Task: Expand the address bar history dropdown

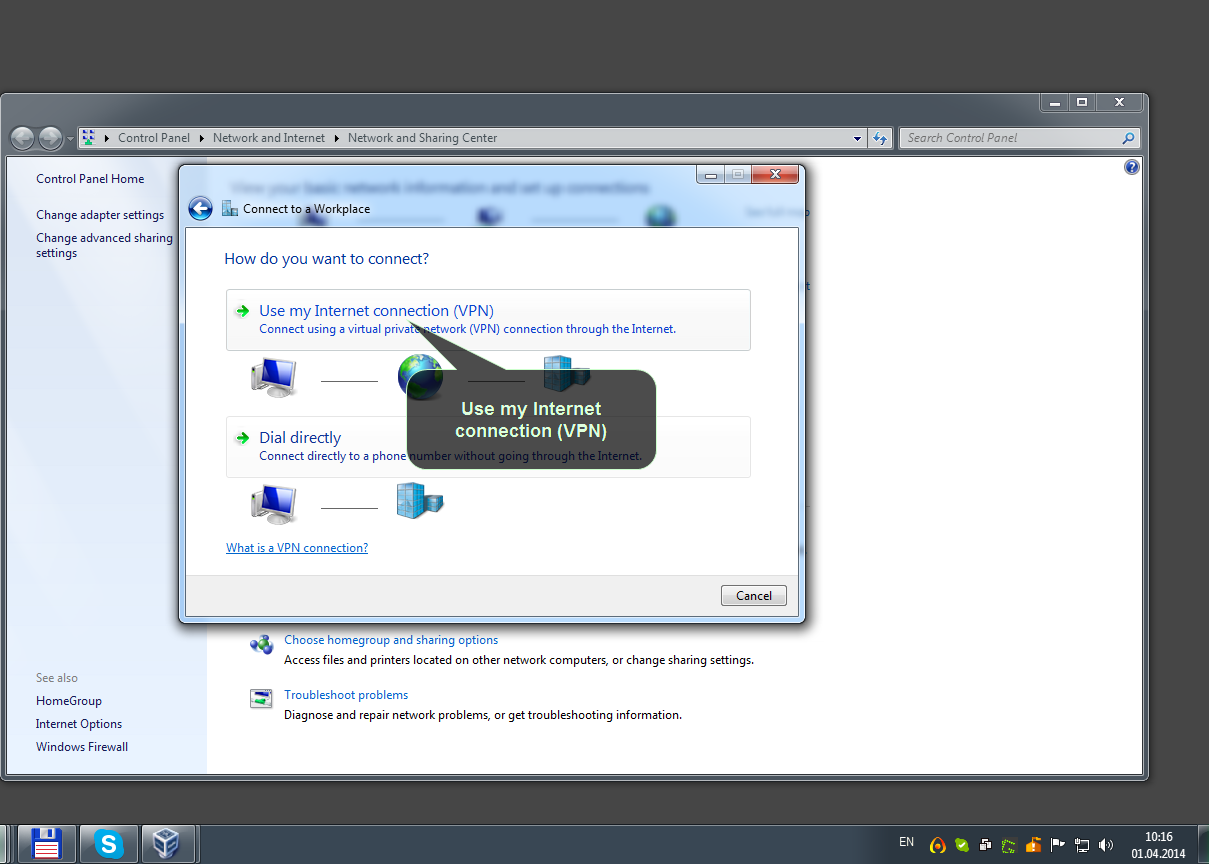Action: tap(857, 138)
